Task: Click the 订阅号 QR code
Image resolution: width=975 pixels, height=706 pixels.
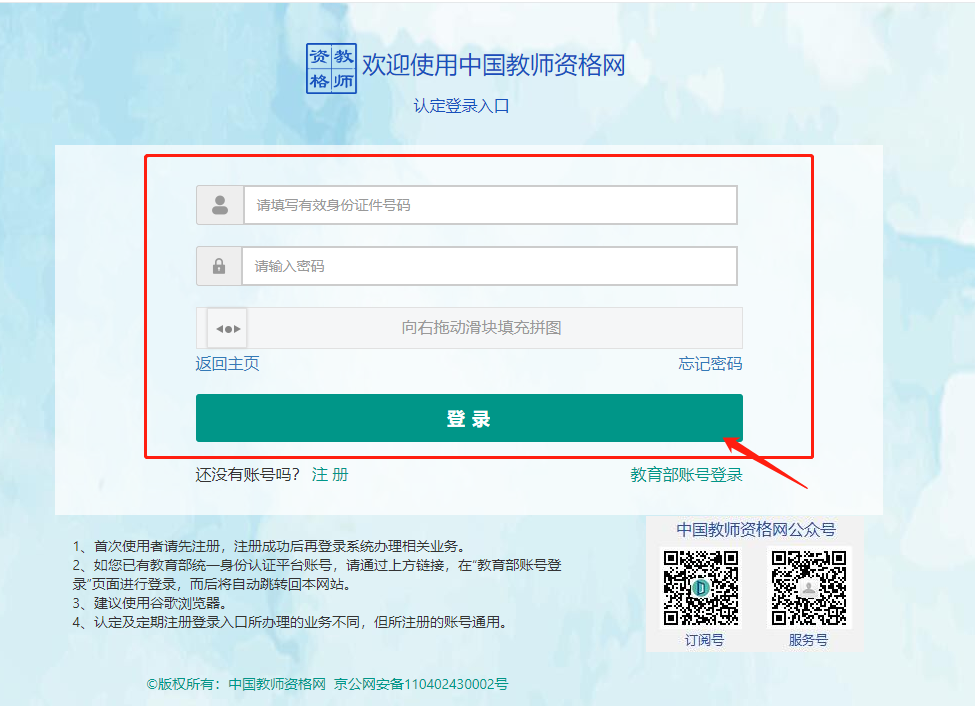Action: [x=701, y=588]
